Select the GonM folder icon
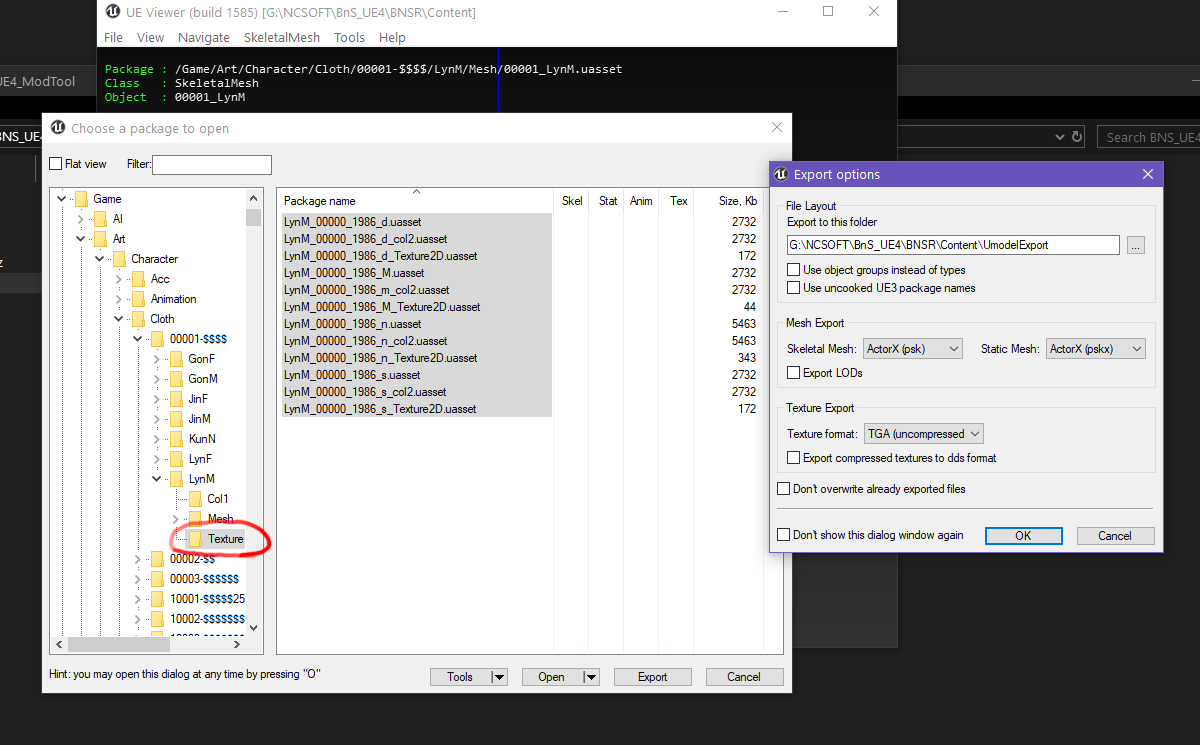 coord(176,379)
